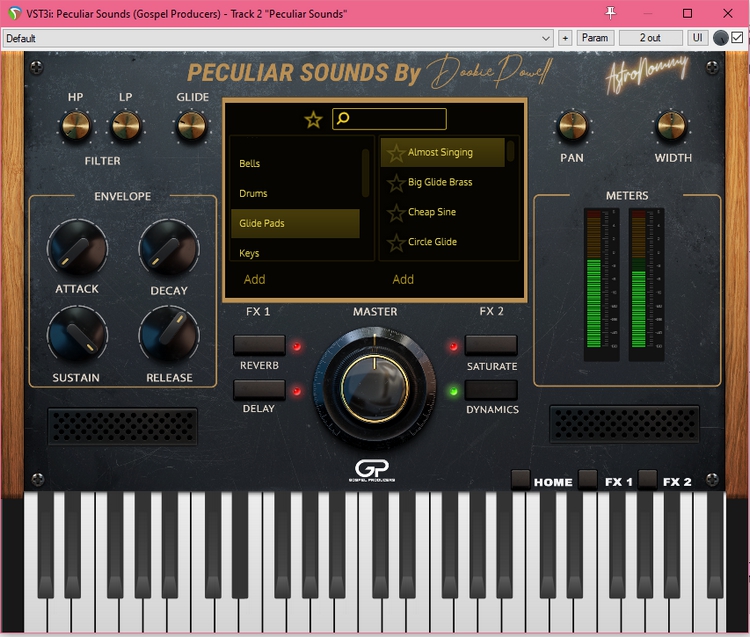Click the GP Gospel Producers logo
The height and width of the screenshot is (637, 750).
coord(372,470)
